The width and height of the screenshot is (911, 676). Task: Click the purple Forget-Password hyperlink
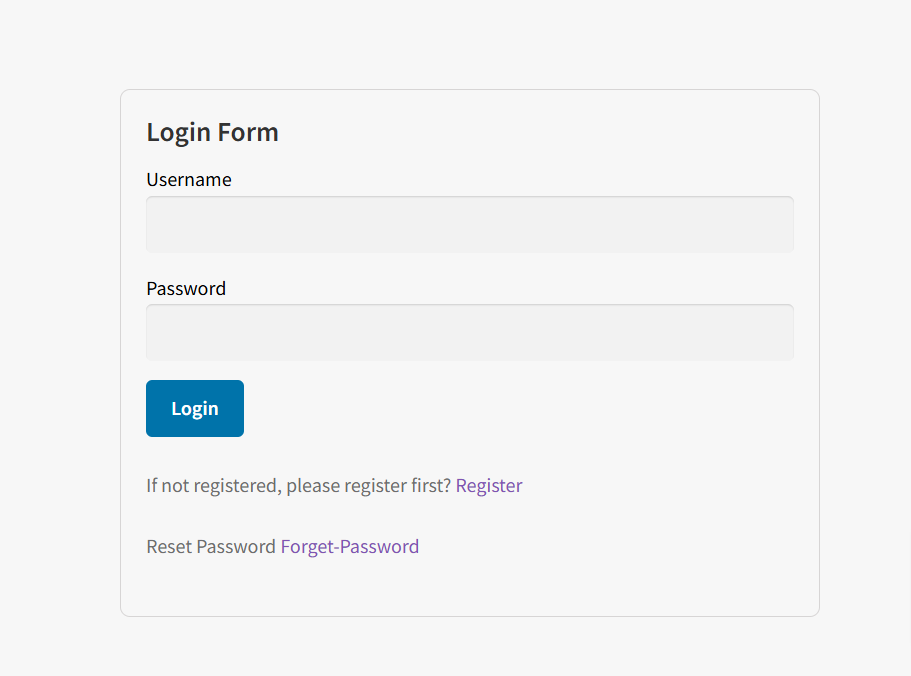point(350,547)
